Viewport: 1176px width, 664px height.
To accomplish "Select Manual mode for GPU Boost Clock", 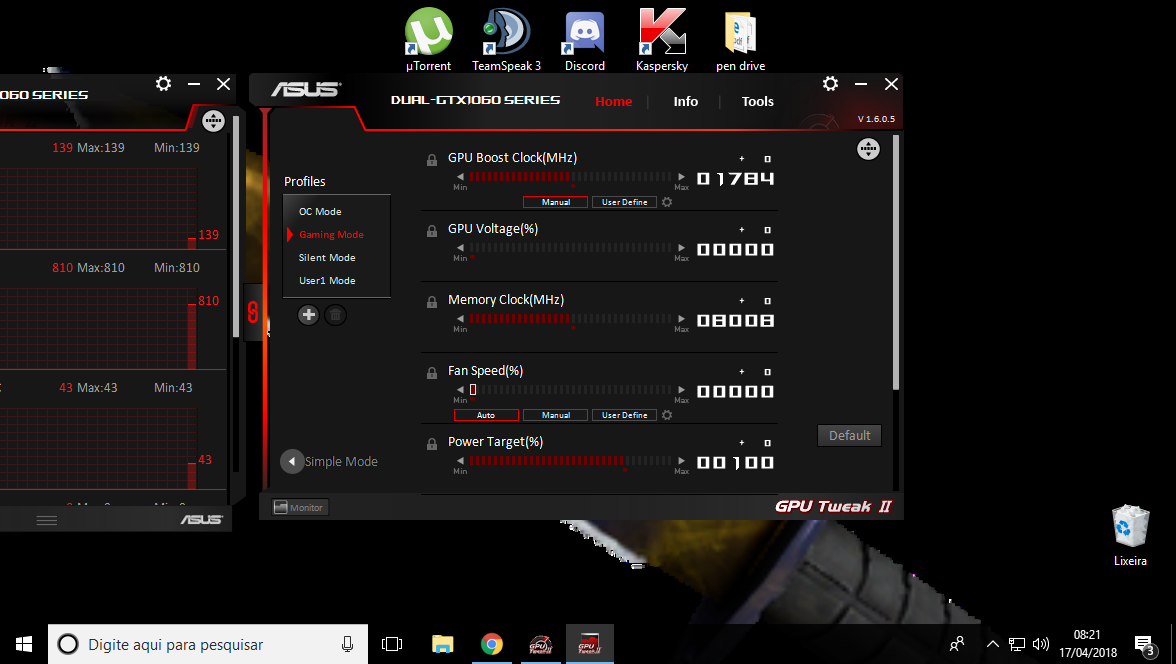I will coord(556,202).
